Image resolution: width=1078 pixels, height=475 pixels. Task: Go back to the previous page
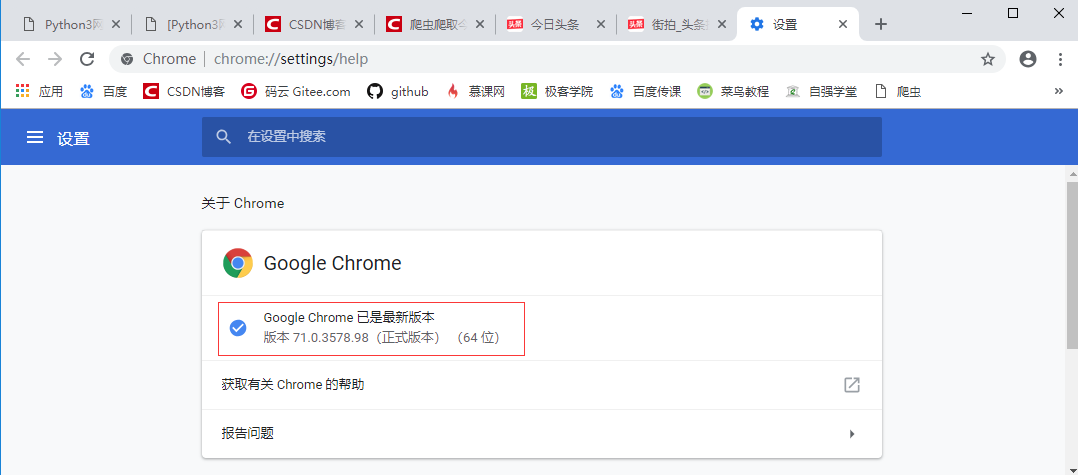23,59
